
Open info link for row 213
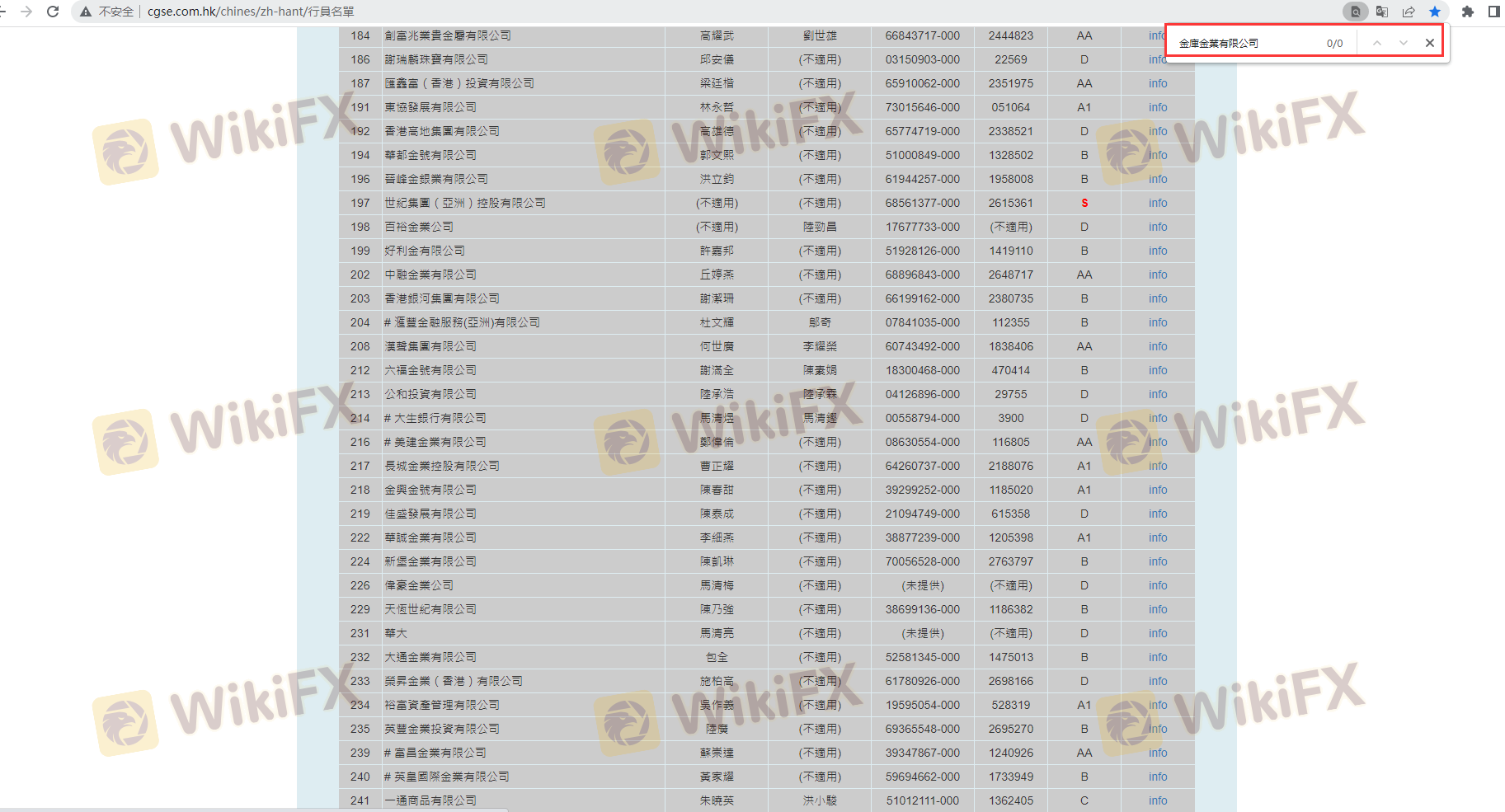tap(1158, 394)
